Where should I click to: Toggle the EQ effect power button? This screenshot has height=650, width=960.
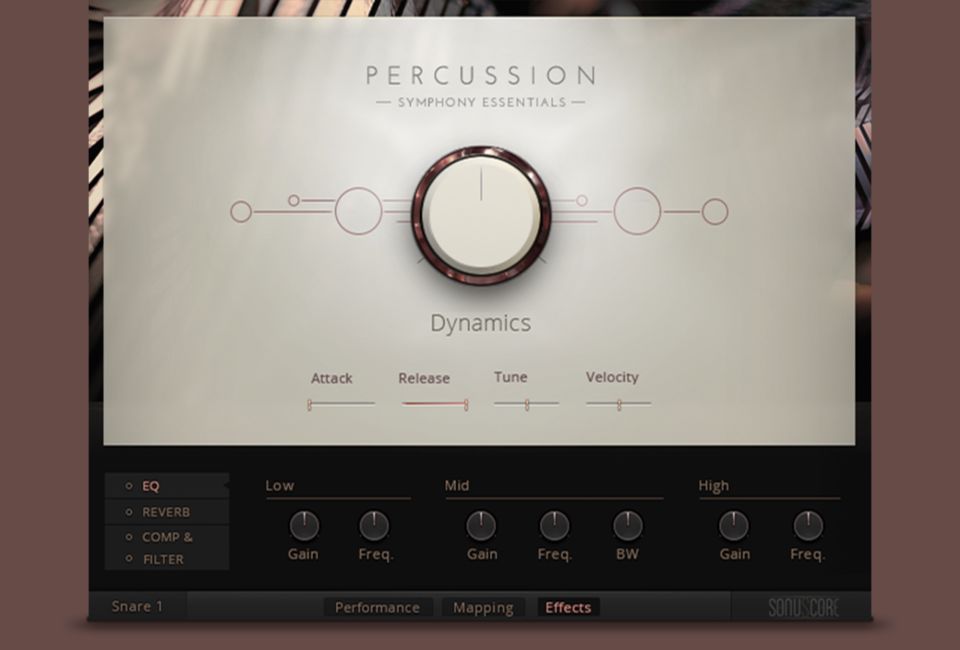129,487
